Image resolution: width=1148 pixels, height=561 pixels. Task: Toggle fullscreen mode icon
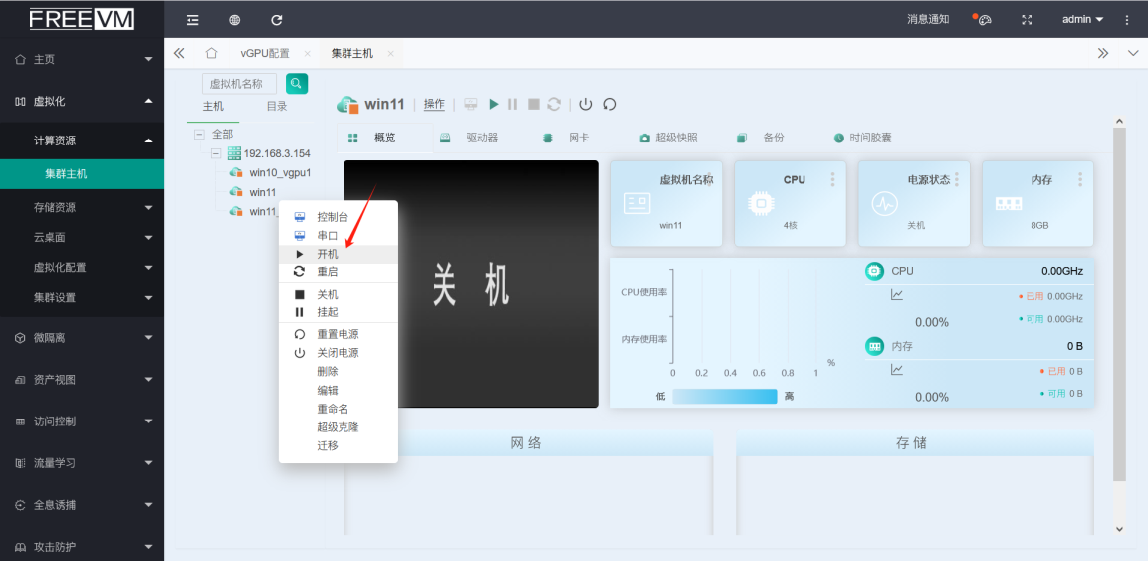click(x=1027, y=20)
